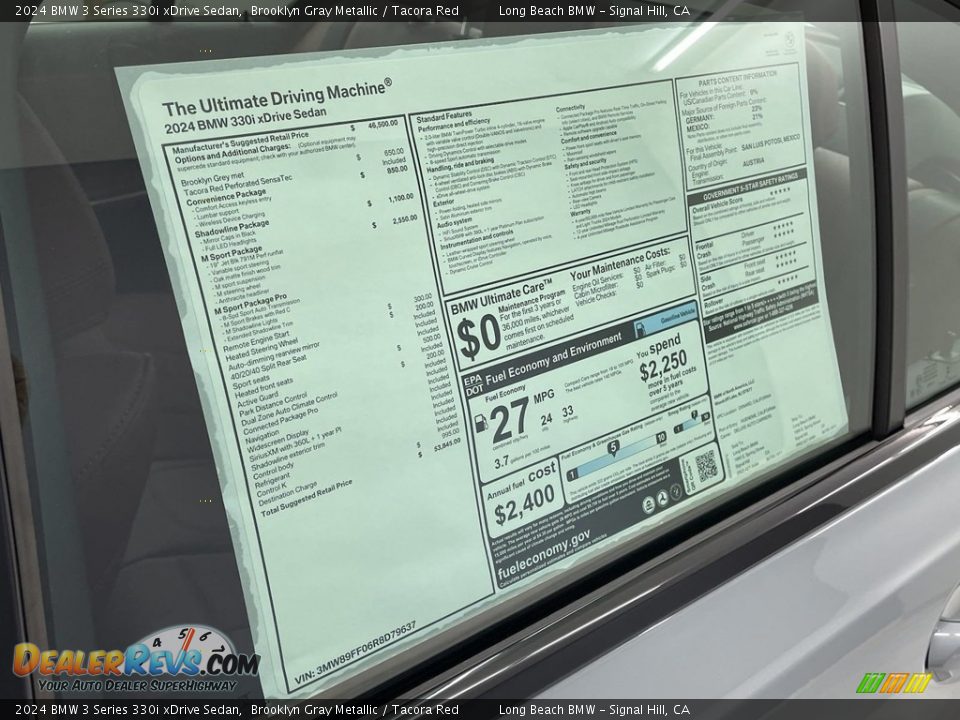Click the "EPA DOT" emblem on the fuel label
Image resolution: width=960 pixels, height=720 pixels.
pos(474,385)
